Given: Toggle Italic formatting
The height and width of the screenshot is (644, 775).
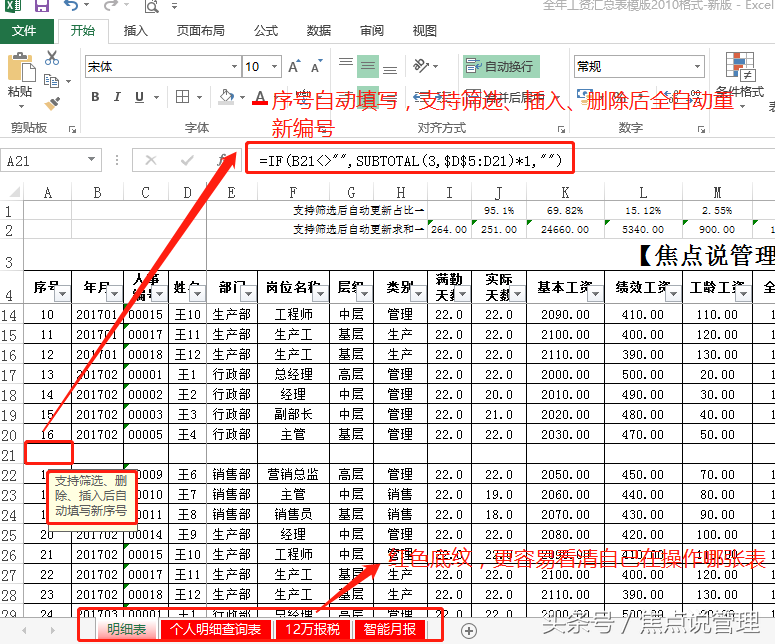Looking at the screenshot, I should tap(117, 97).
